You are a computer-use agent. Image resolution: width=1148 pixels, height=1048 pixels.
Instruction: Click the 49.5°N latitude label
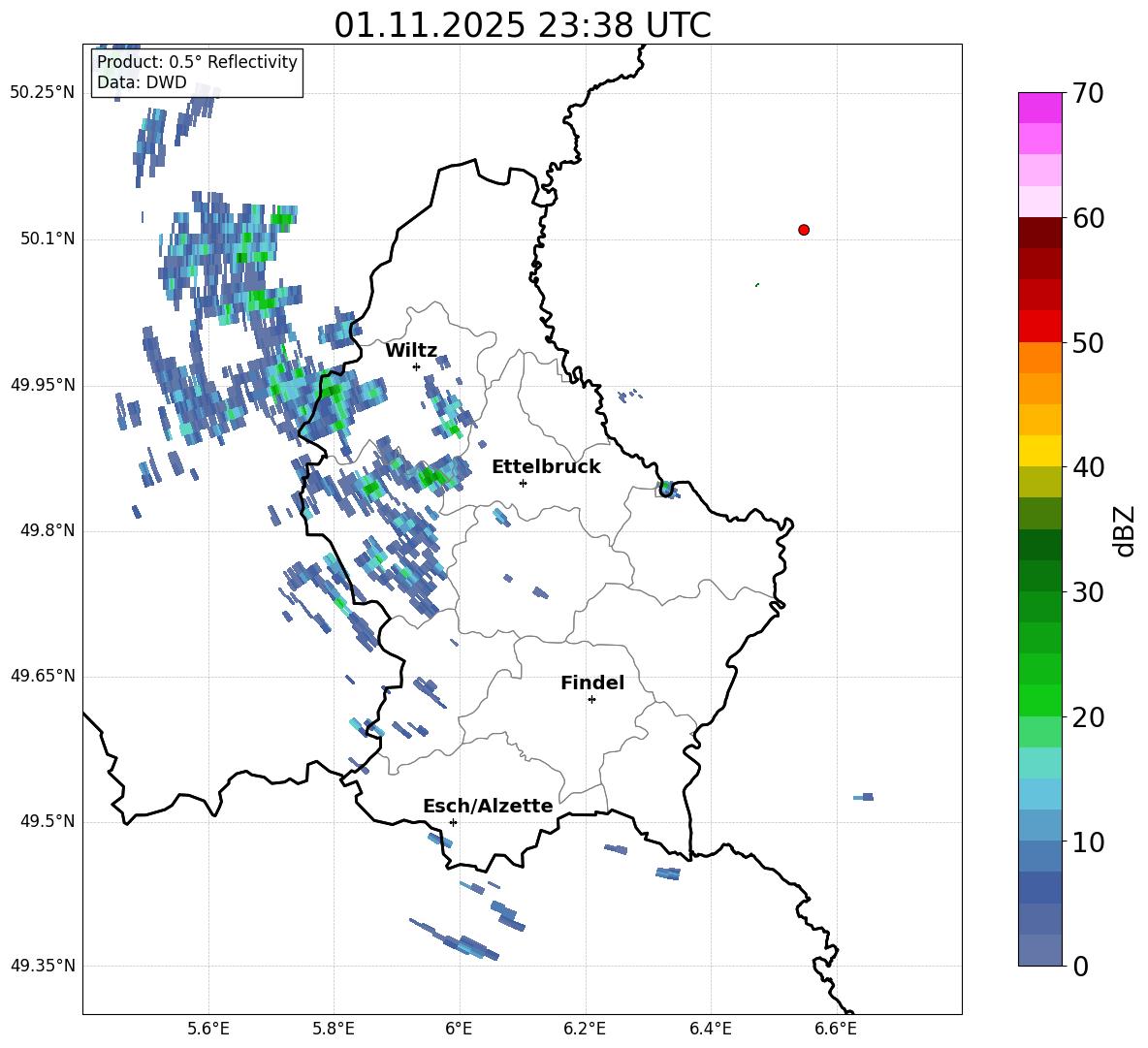click(x=48, y=821)
